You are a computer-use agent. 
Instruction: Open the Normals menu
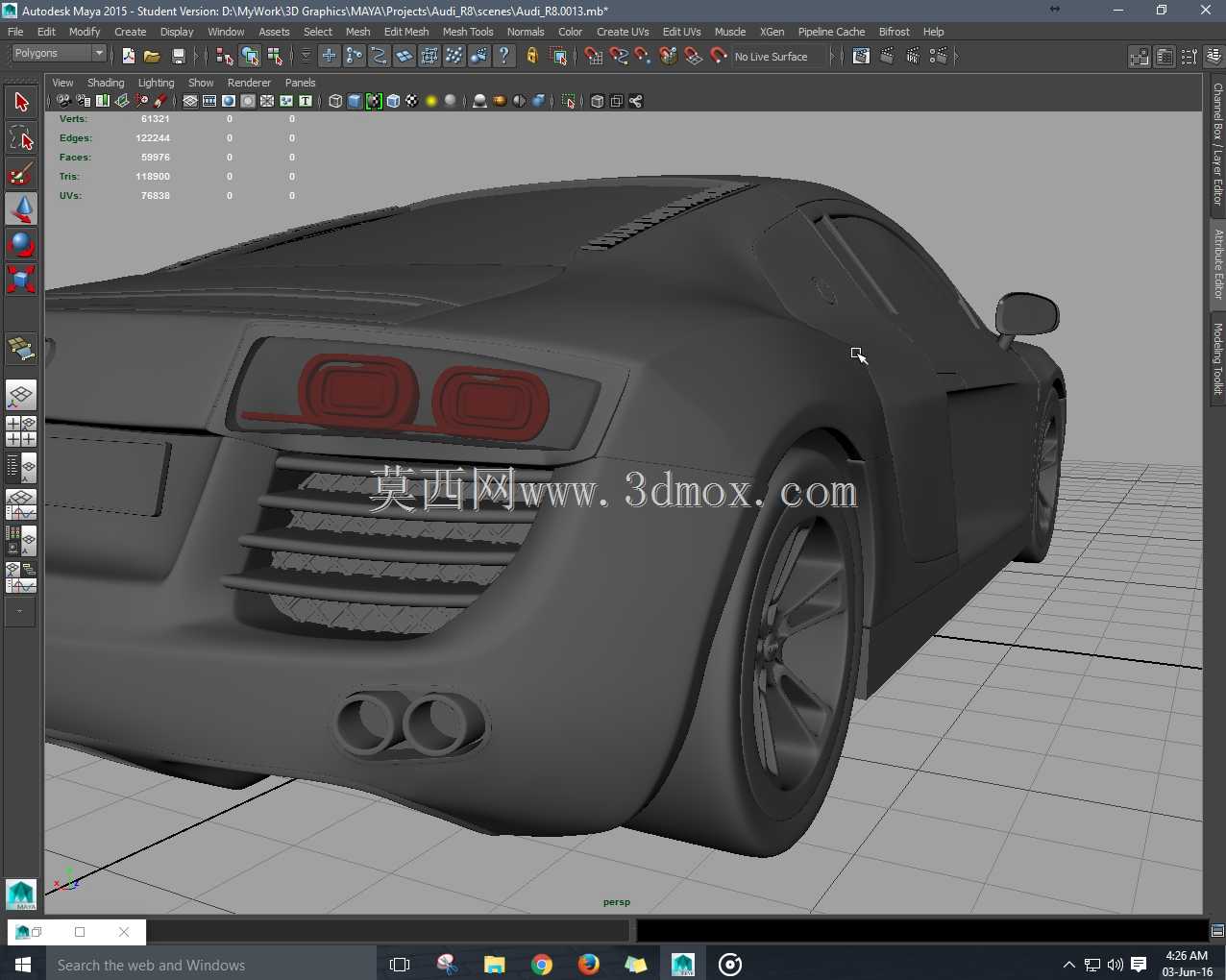(526, 32)
